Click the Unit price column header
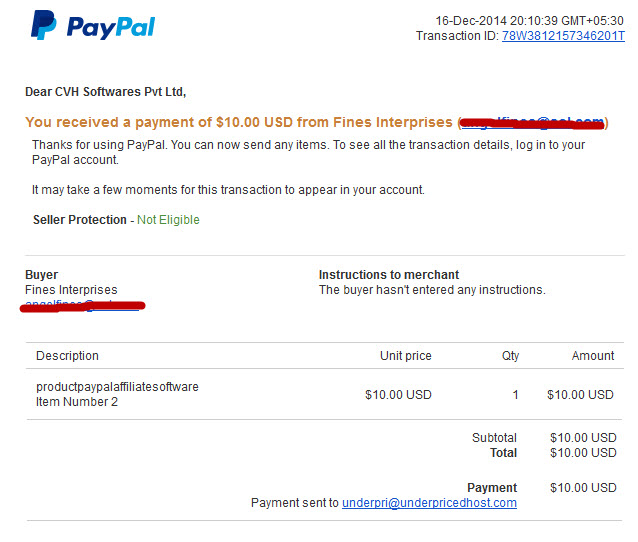Image resolution: width=638 pixels, height=542 pixels. click(406, 356)
